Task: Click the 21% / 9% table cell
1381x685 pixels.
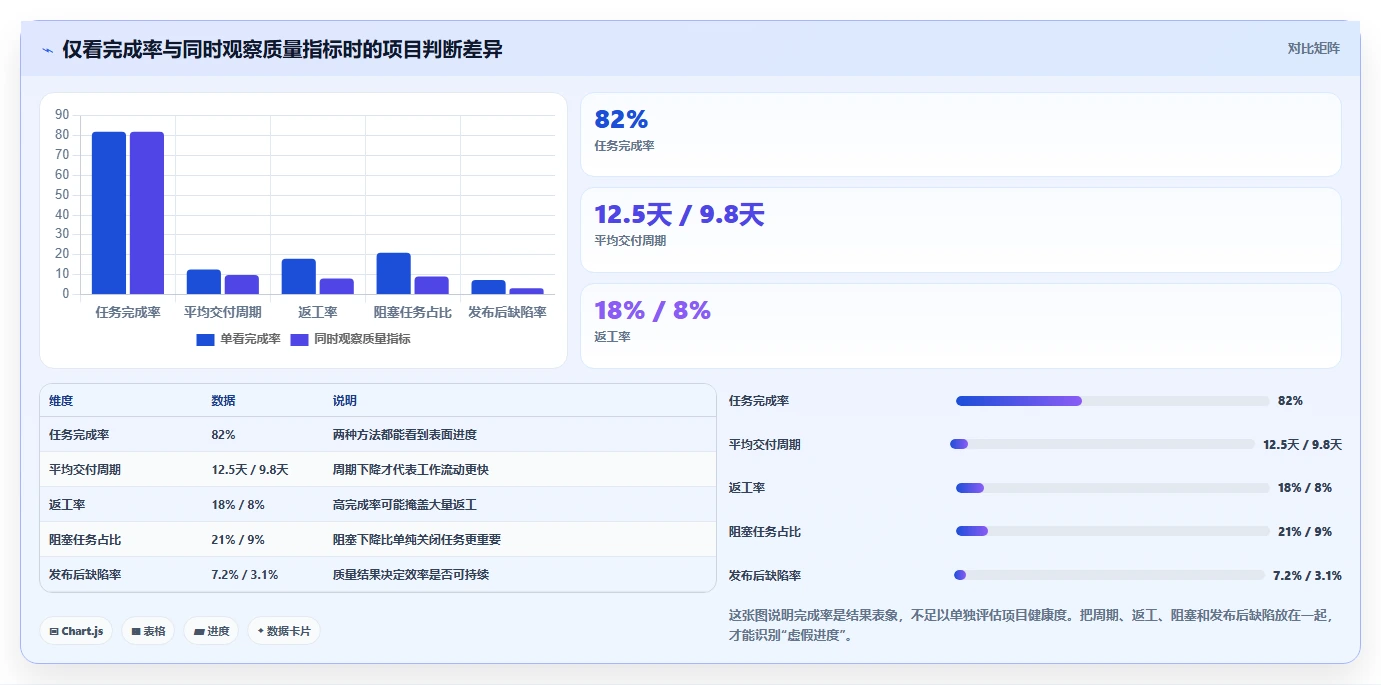Action: [x=238, y=540]
